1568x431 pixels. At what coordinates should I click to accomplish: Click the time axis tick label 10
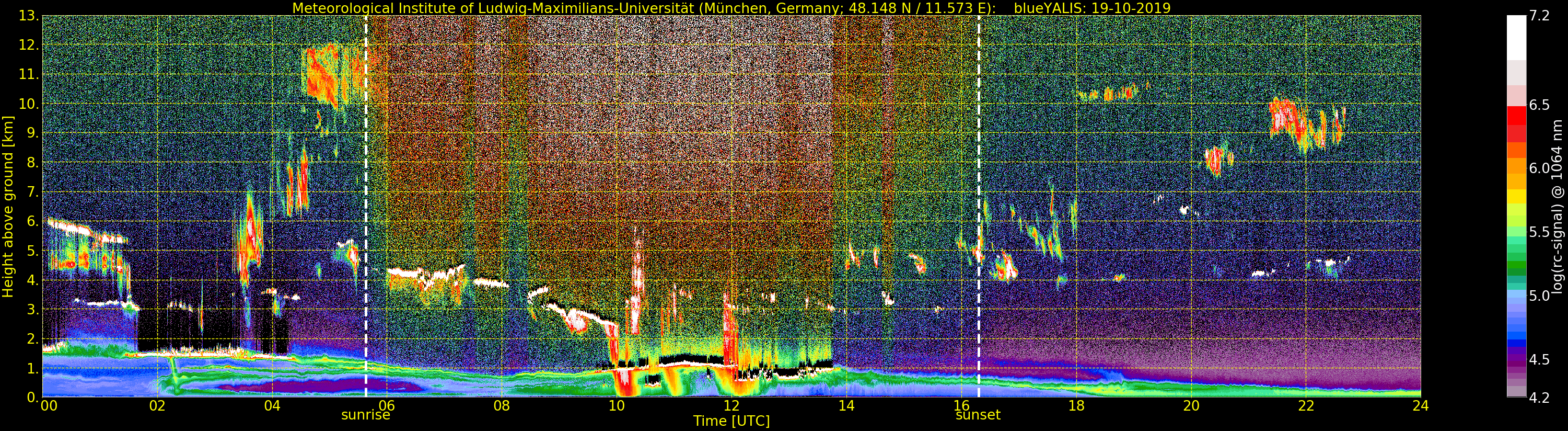coord(617,405)
